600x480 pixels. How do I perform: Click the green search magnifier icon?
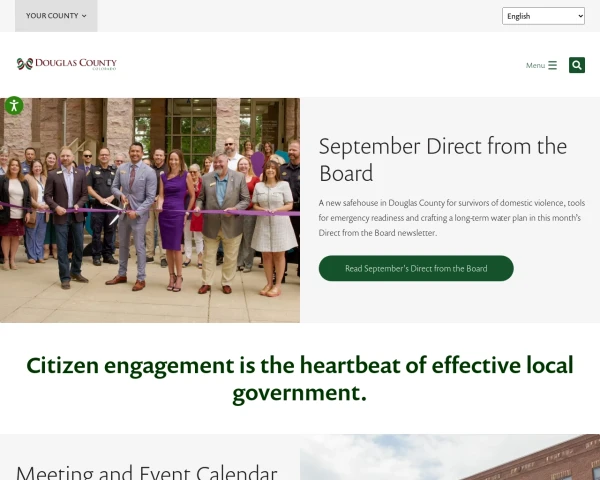577,65
